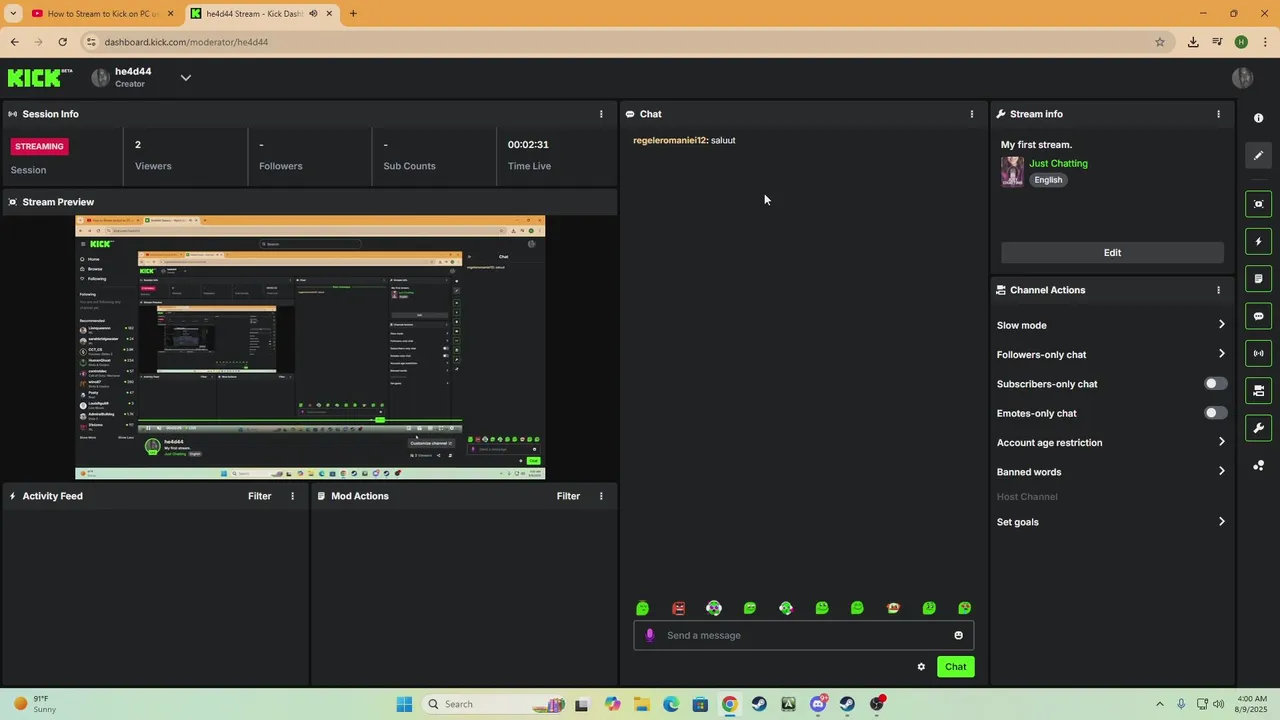Click Filter in Mod Actions
Screen dimensions: 1280x720
(x=568, y=496)
